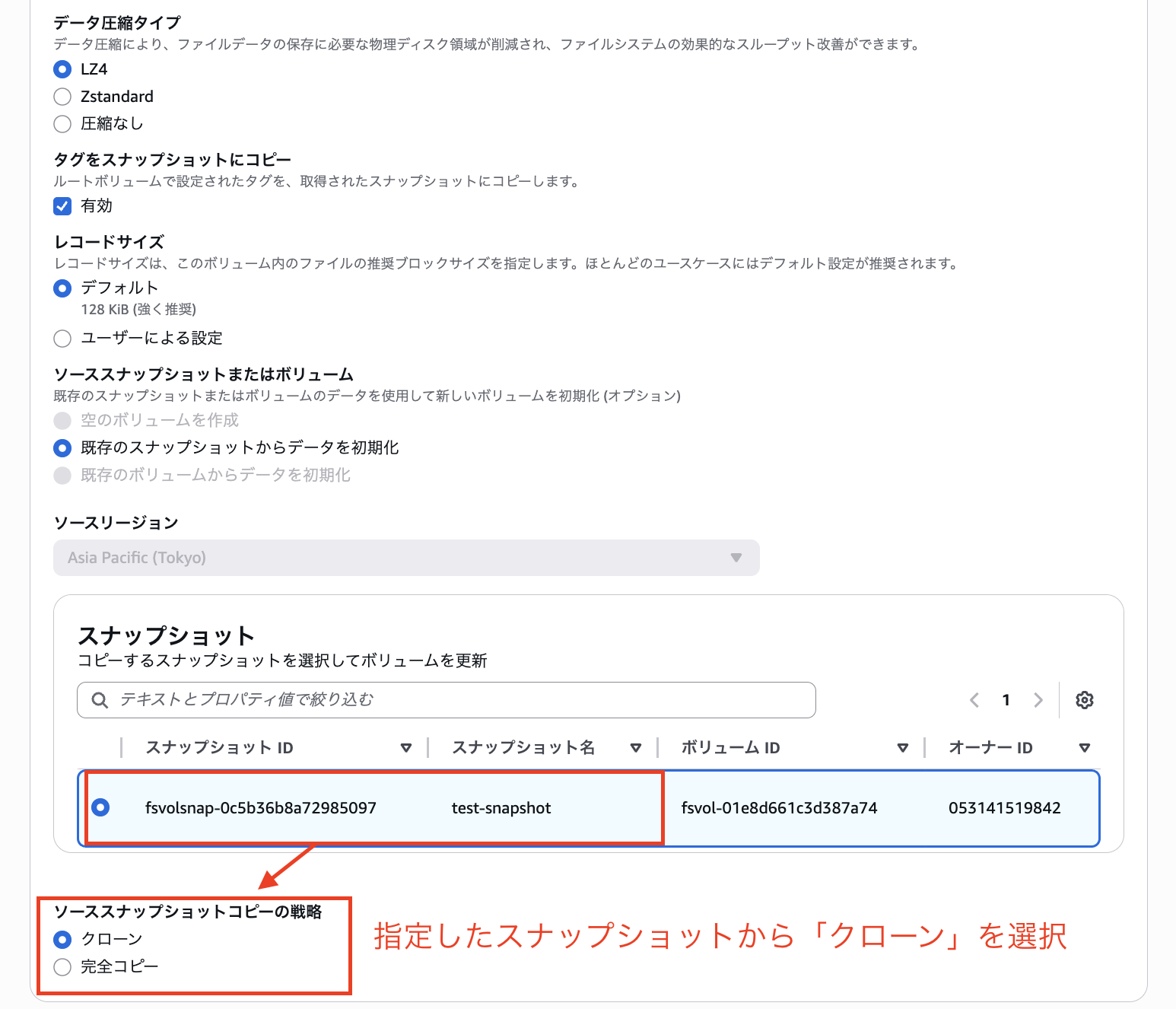Select 既存のボリュームからデータを初期化 option
1176x1009 pixels.
[x=62, y=476]
